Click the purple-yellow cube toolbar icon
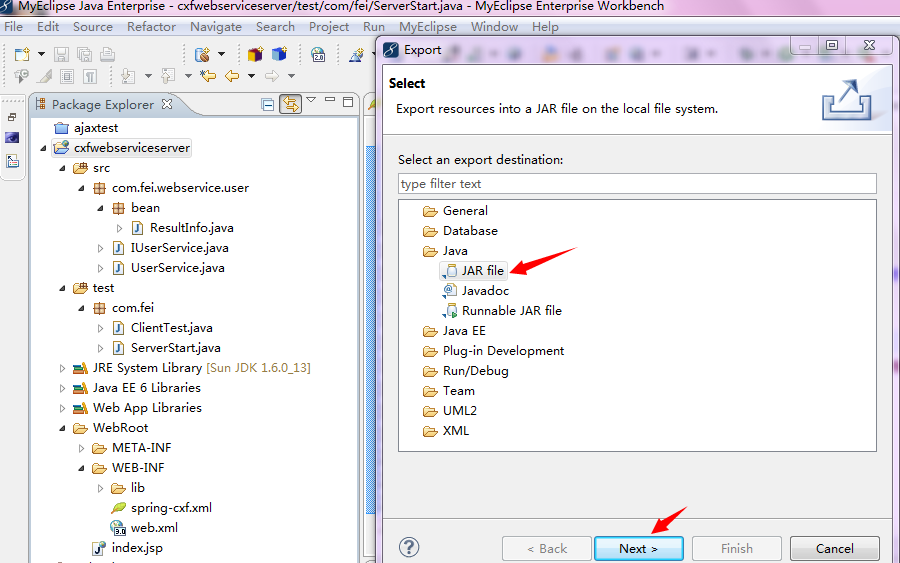Viewport: 900px width, 563px height. 255,55
